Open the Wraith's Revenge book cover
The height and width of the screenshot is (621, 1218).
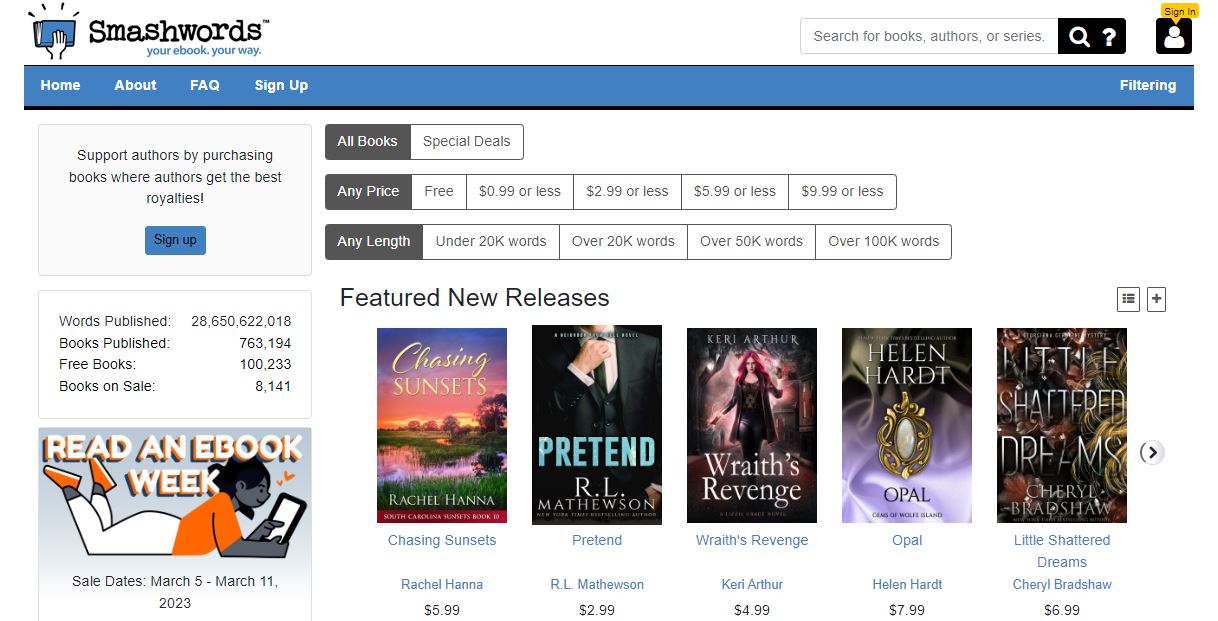point(752,425)
